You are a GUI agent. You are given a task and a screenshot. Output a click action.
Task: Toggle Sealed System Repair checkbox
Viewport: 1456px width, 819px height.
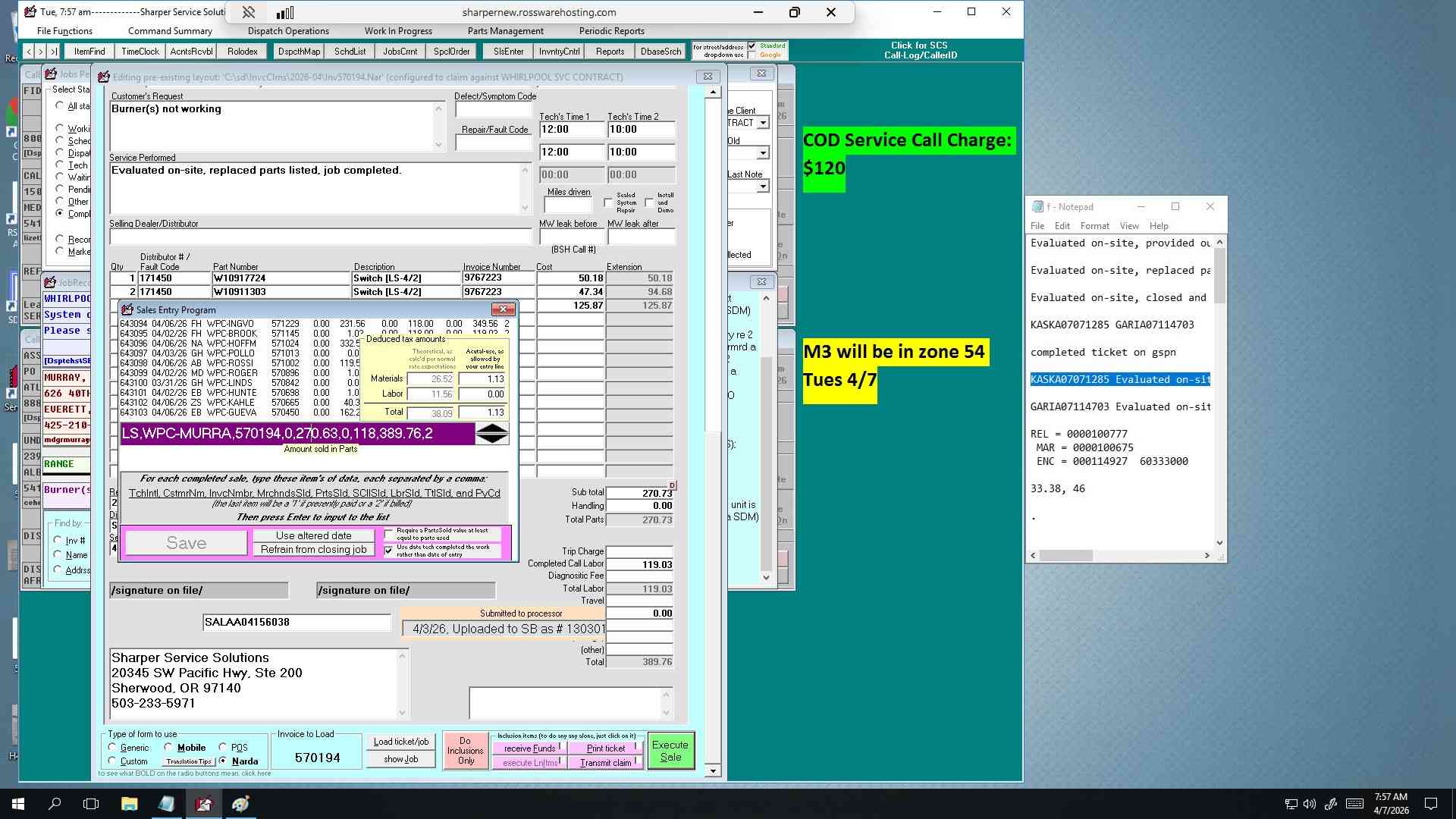pyautogui.click(x=608, y=202)
